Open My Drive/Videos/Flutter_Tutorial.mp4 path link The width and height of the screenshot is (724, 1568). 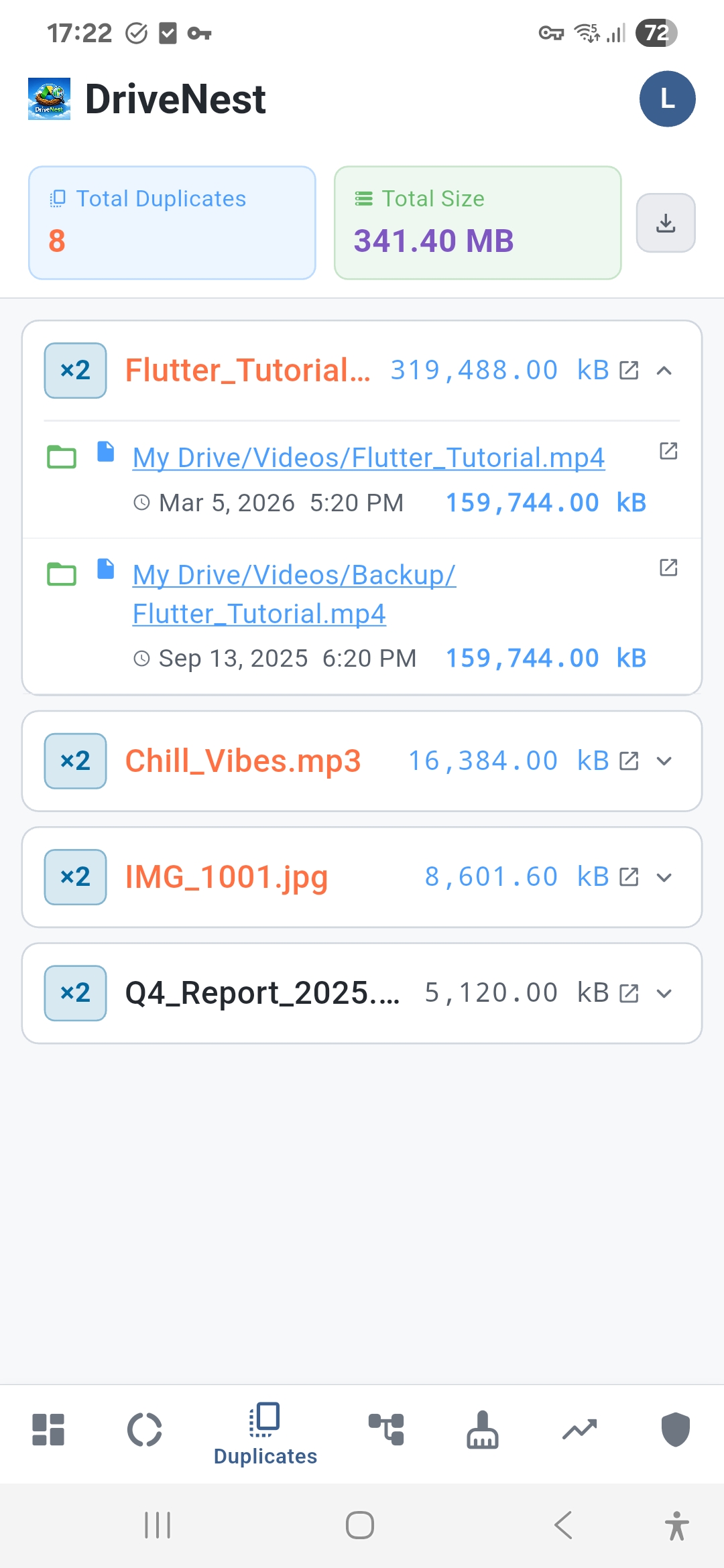369,458
